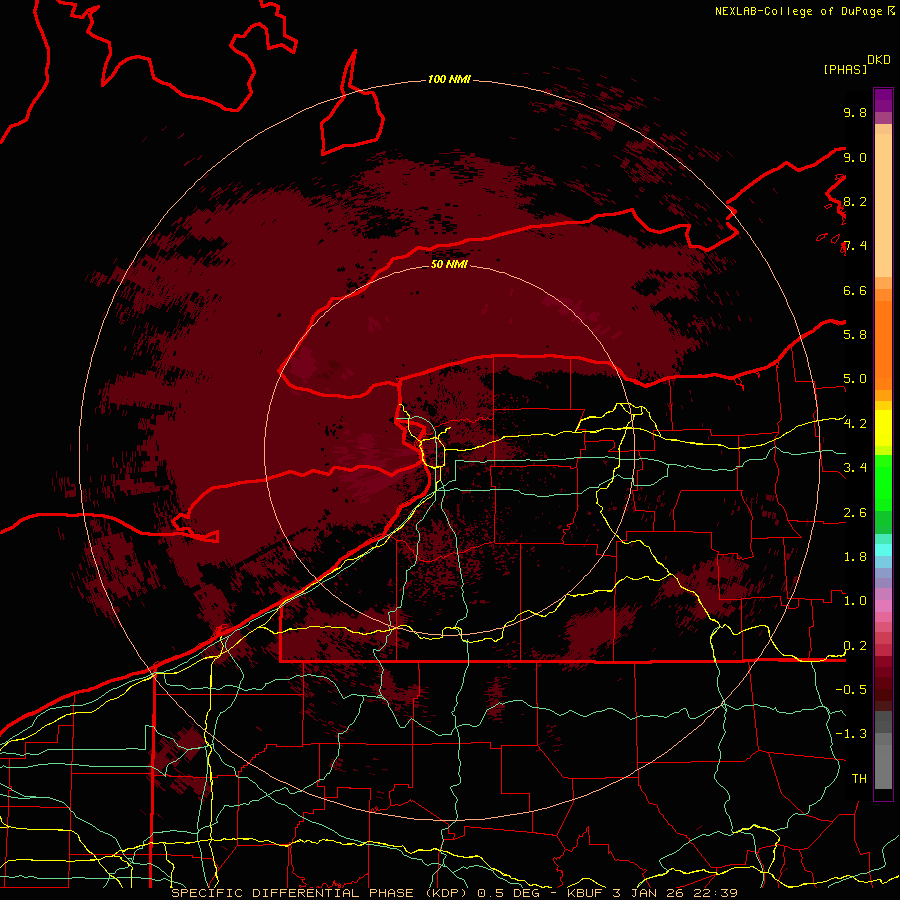Click the 50 NMI range ring label

click(449, 264)
